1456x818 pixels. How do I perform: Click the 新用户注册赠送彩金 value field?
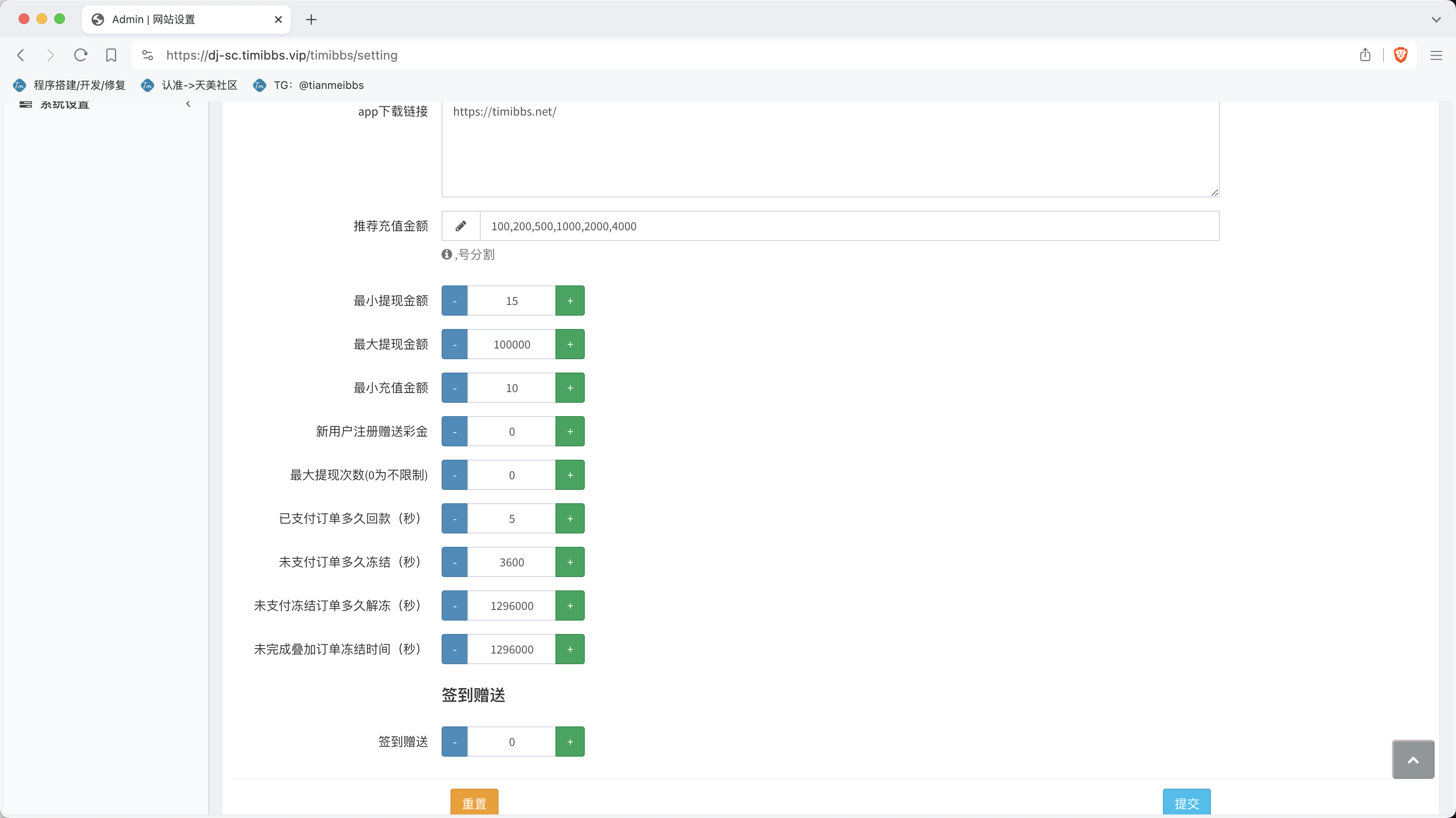pyautogui.click(x=511, y=431)
